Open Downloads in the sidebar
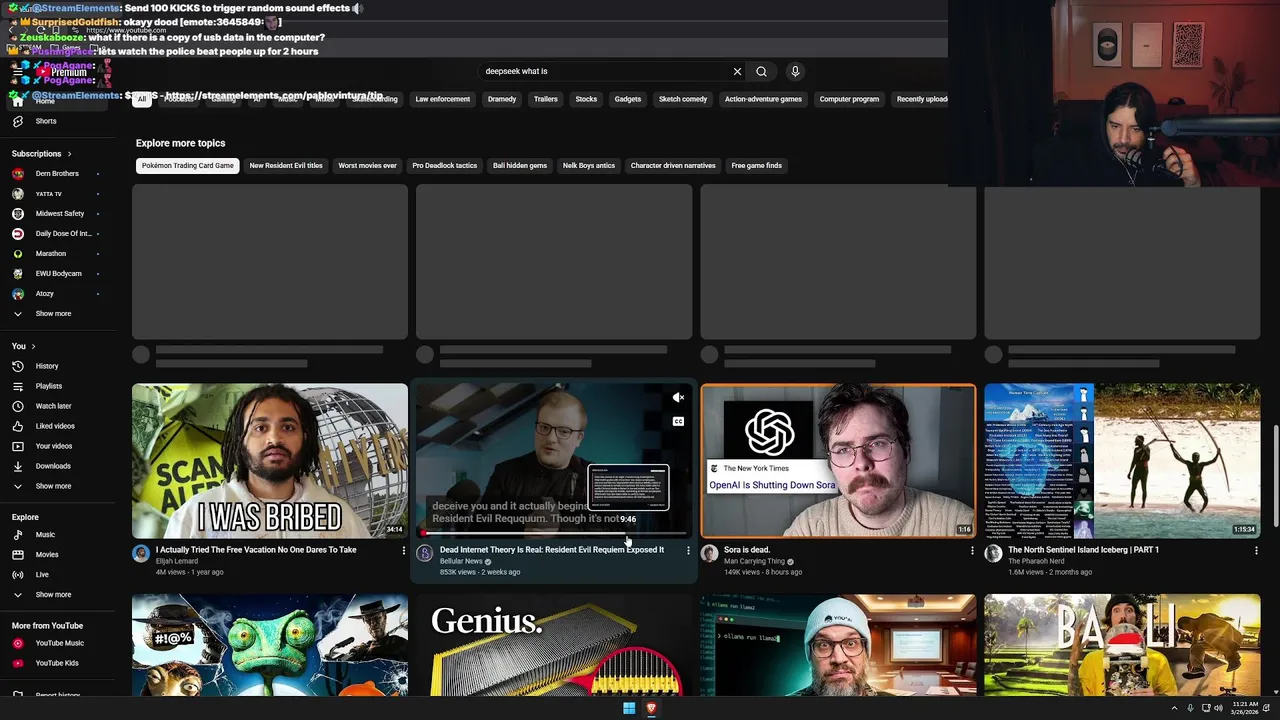 (x=53, y=466)
